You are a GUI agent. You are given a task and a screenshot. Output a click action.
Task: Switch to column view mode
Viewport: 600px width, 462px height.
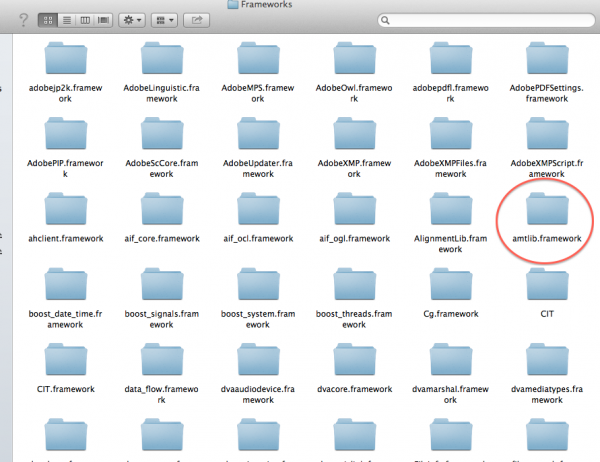tap(85, 20)
